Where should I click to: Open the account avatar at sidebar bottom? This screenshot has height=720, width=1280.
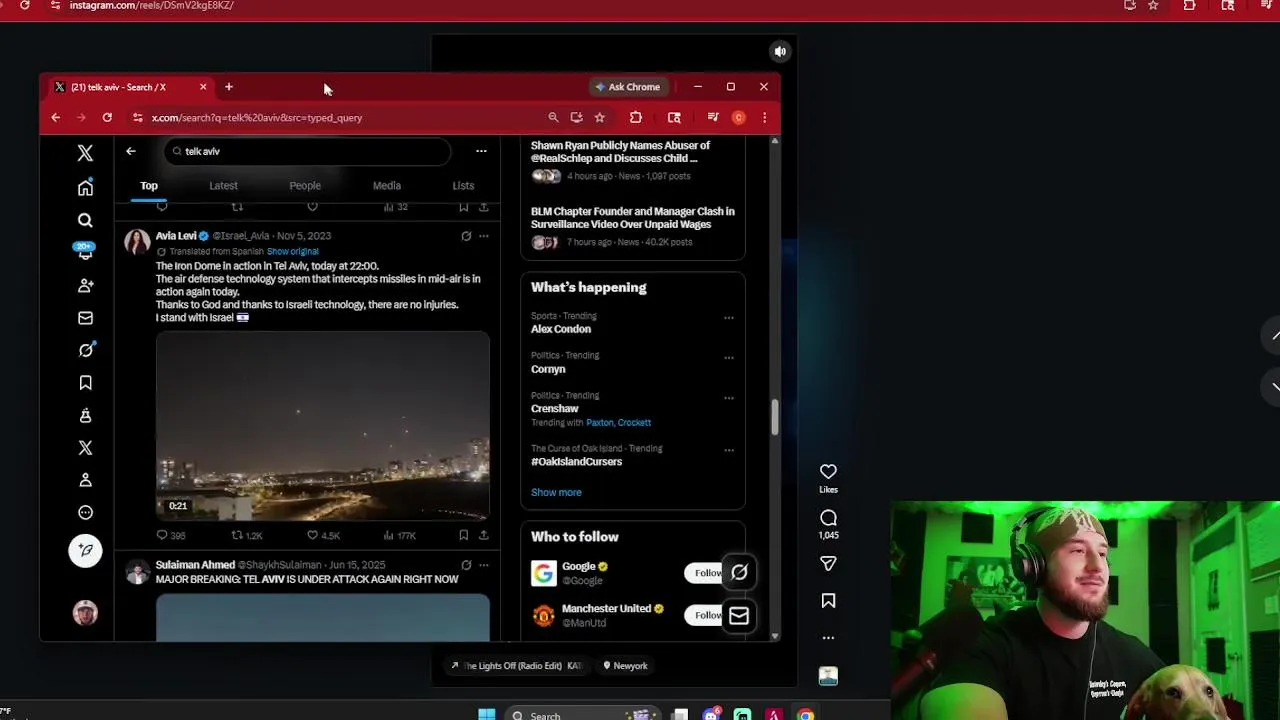click(85, 612)
